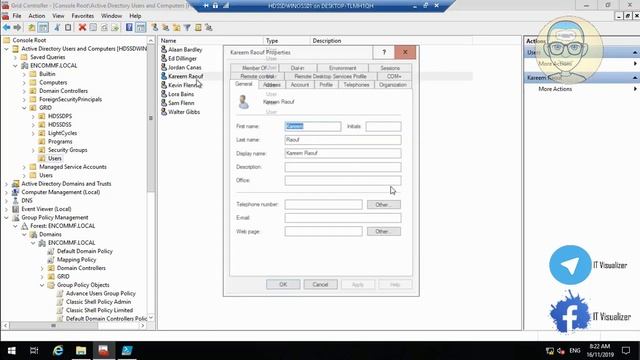The height and width of the screenshot is (360, 640).
Task: Toggle the Action Pane toolbar icon
Action: pos(140,27)
